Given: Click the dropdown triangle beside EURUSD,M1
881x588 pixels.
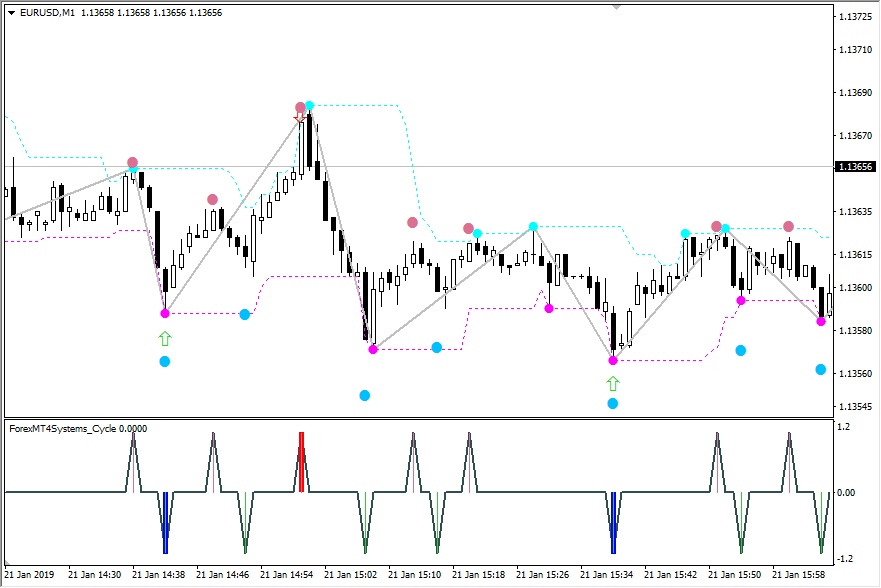Looking at the screenshot, I should pyautogui.click(x=11, y=13).
